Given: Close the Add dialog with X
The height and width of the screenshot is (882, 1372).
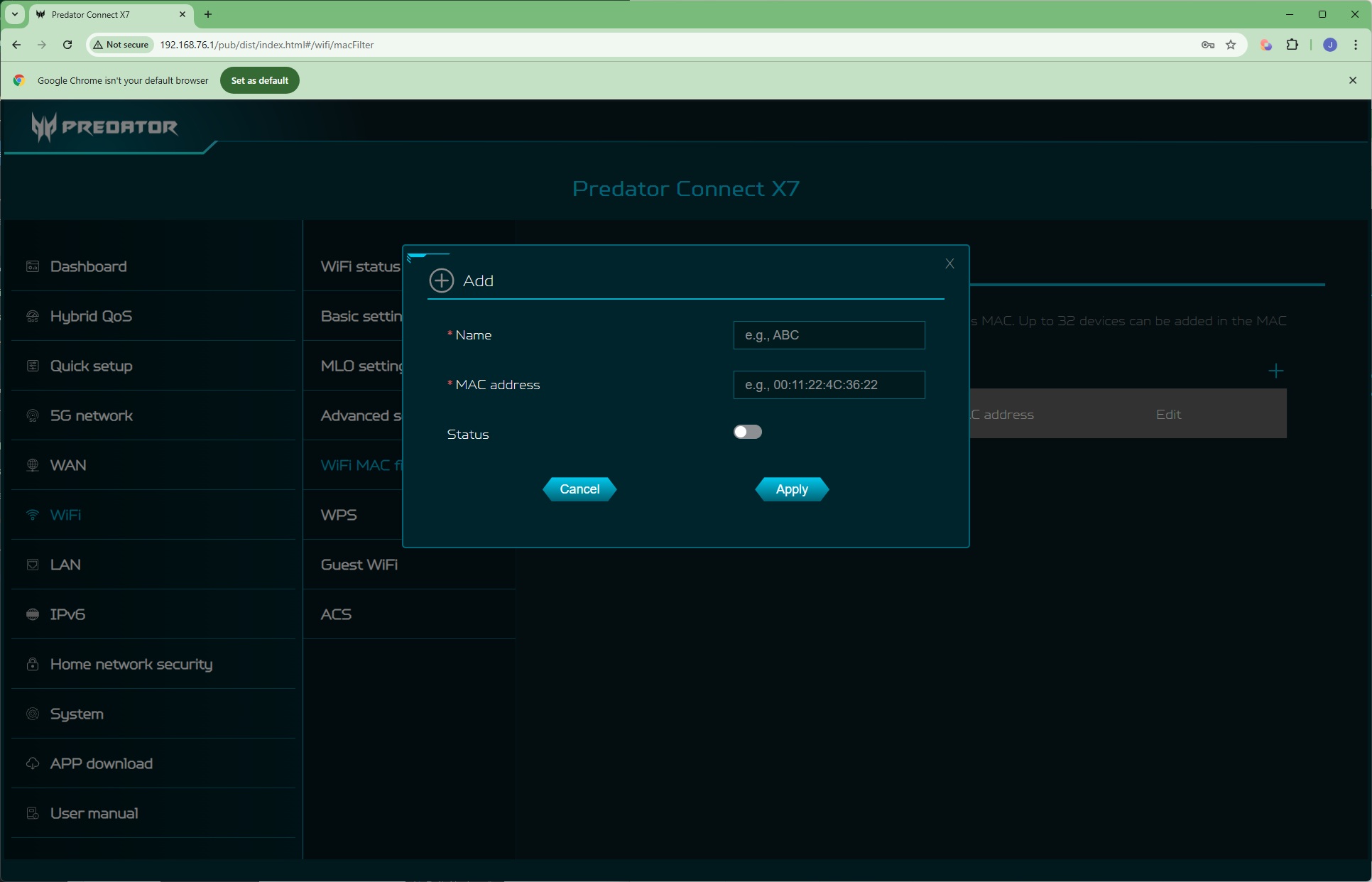Looking at the screenshot, I should pyautogui.click(x=949, y=263).
